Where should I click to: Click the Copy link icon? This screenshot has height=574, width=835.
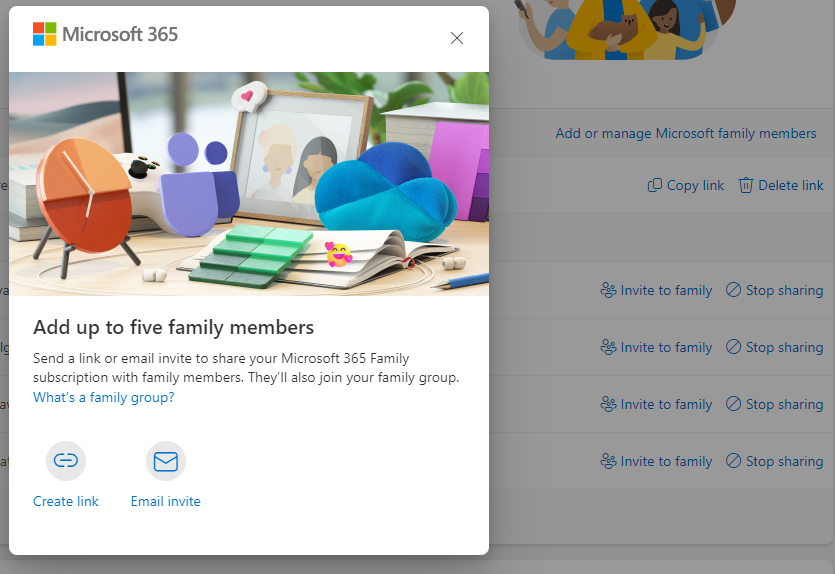655,185
